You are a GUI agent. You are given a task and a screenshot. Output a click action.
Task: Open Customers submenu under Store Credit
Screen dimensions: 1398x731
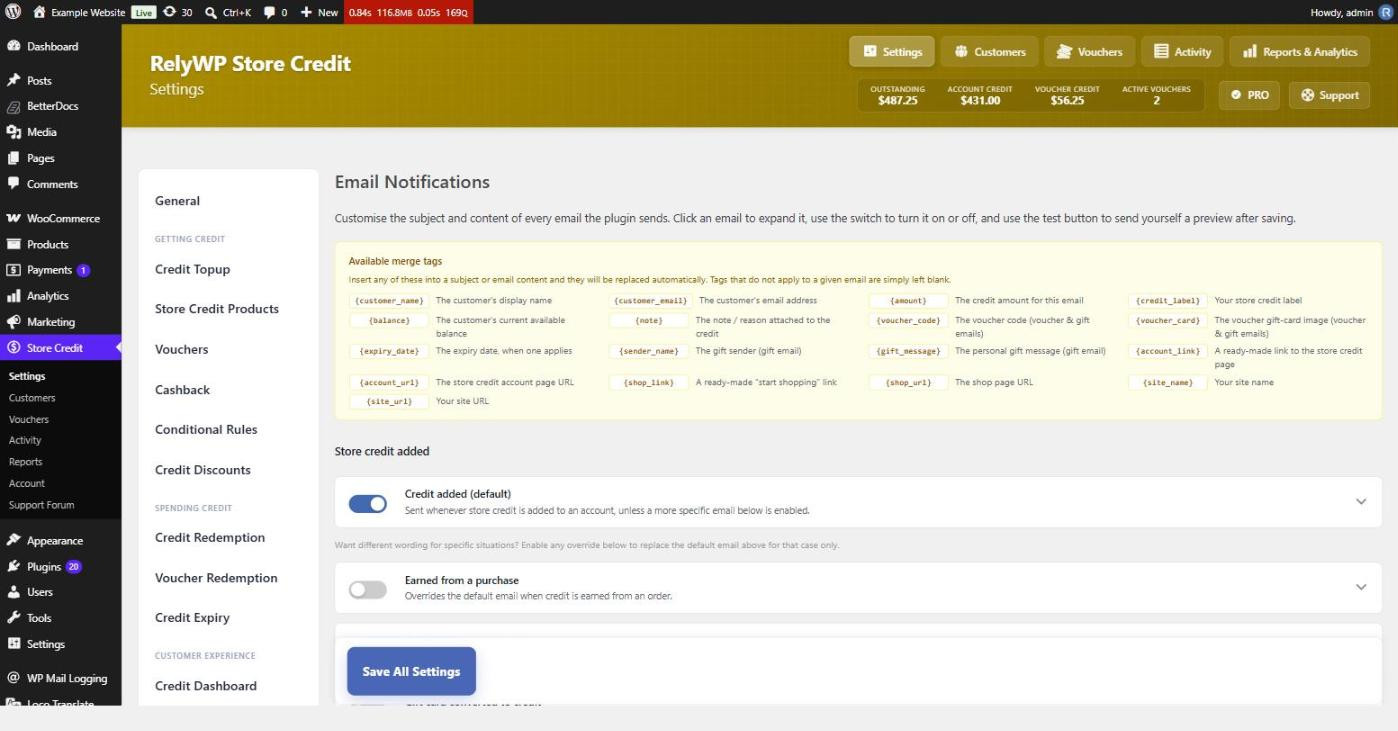point(32,398)
